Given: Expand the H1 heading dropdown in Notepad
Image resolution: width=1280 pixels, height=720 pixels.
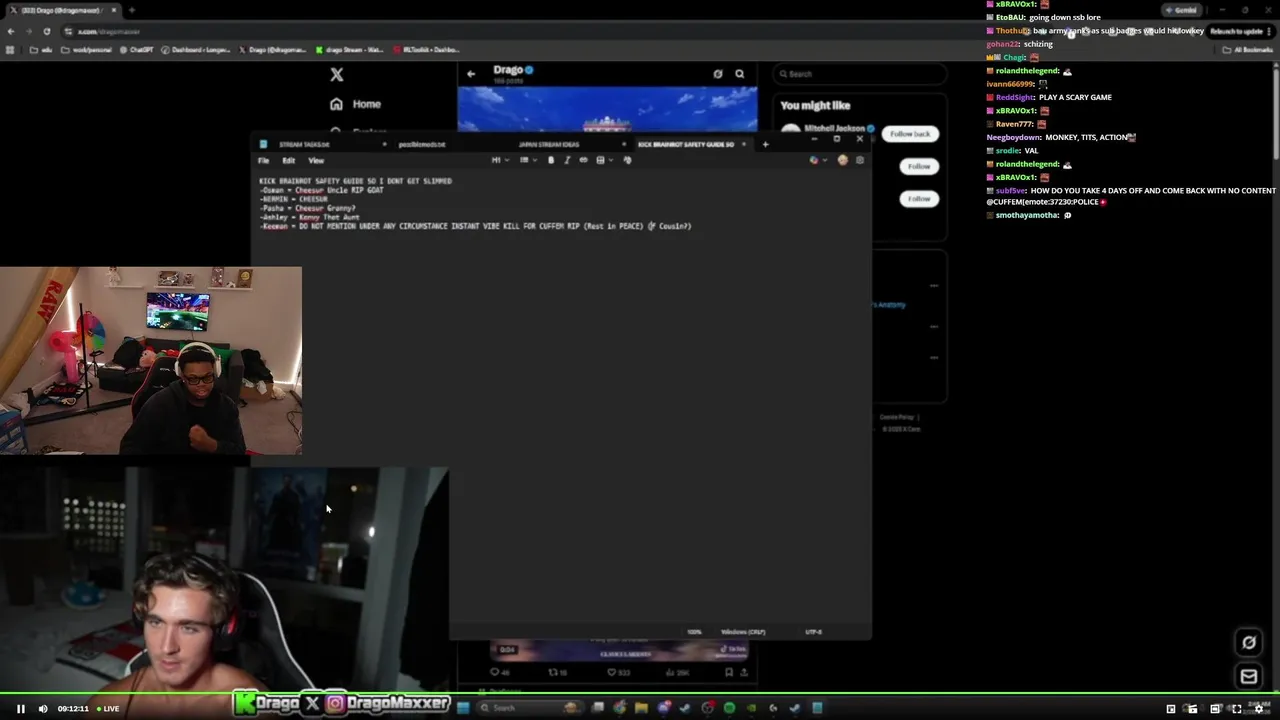Looking at the screenshot, I should [498, 160].
